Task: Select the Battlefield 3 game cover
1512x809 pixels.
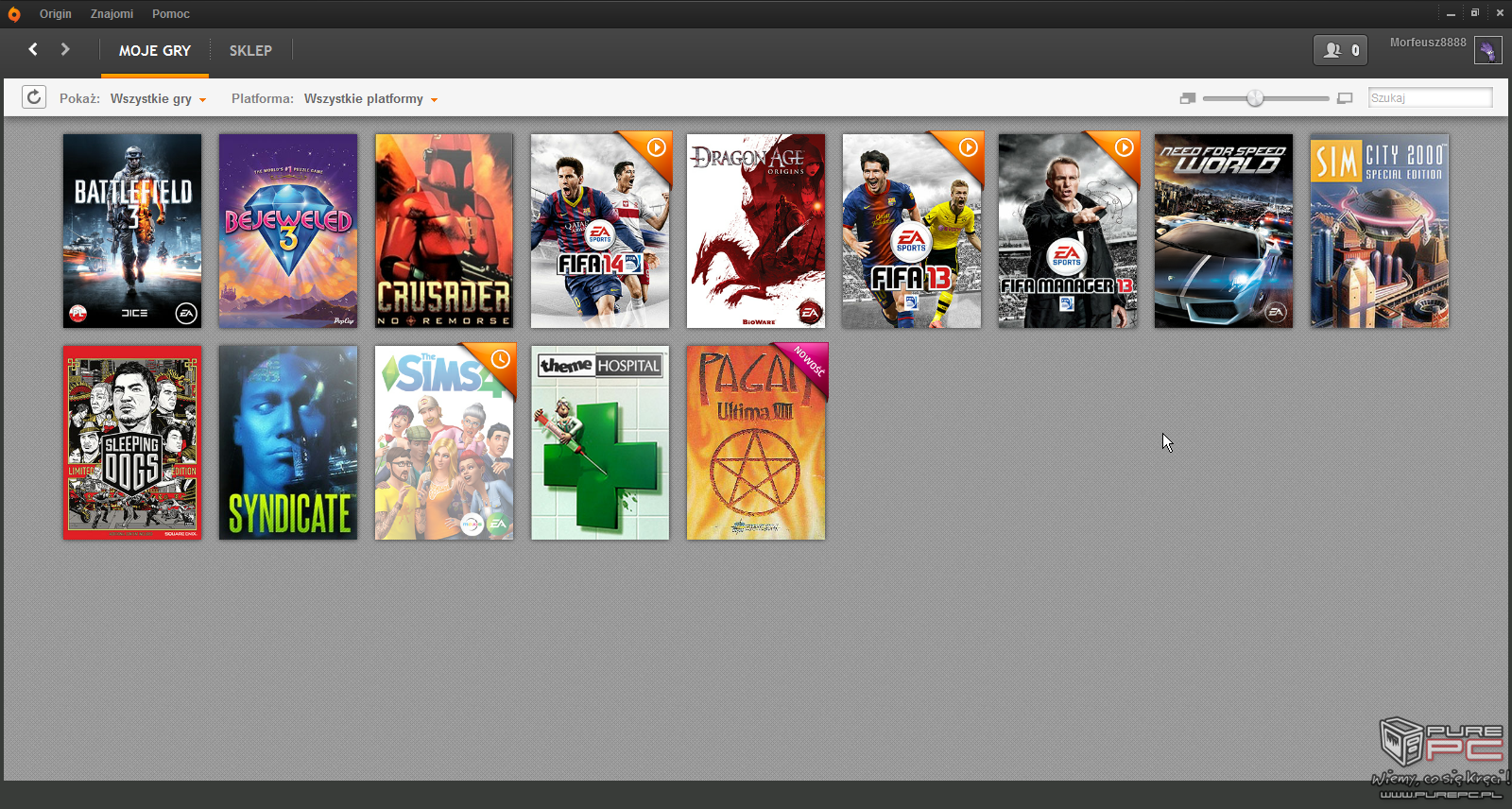Action: 132,231
